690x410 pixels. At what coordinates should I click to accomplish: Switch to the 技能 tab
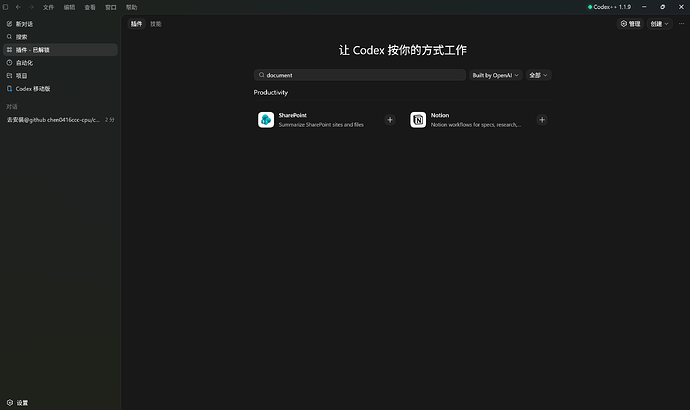(156, 24)
